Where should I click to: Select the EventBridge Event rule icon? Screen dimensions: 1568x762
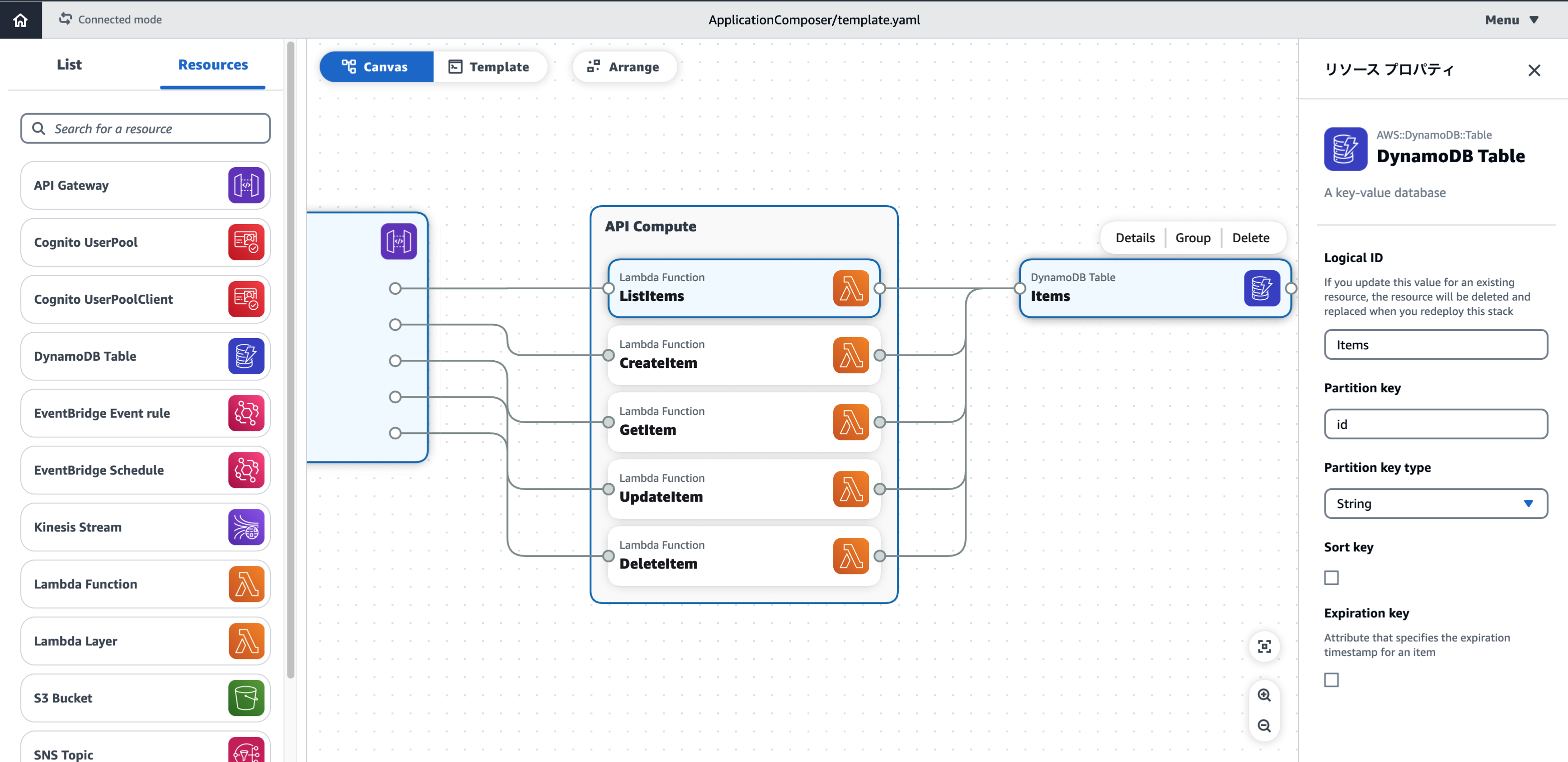point(246,413)
